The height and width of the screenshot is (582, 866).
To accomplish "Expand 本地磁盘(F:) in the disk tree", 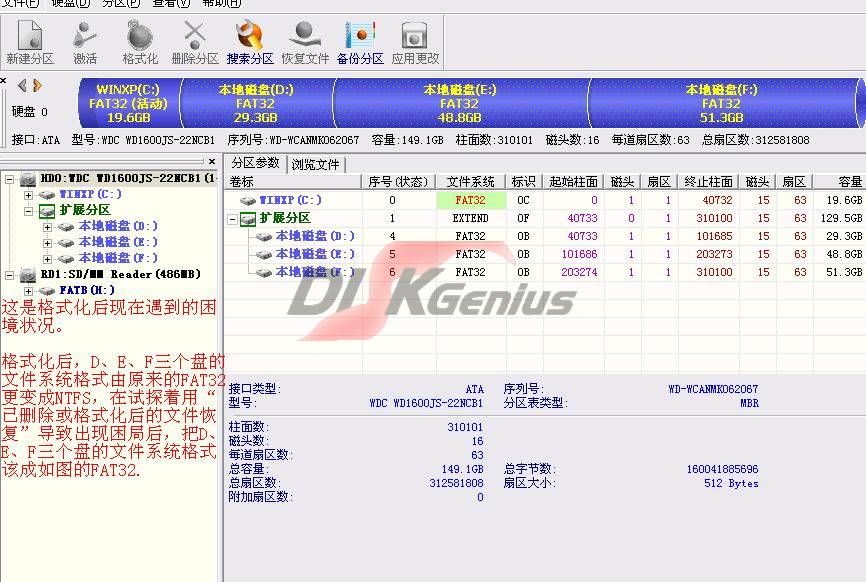I will [x=47, y=259].
